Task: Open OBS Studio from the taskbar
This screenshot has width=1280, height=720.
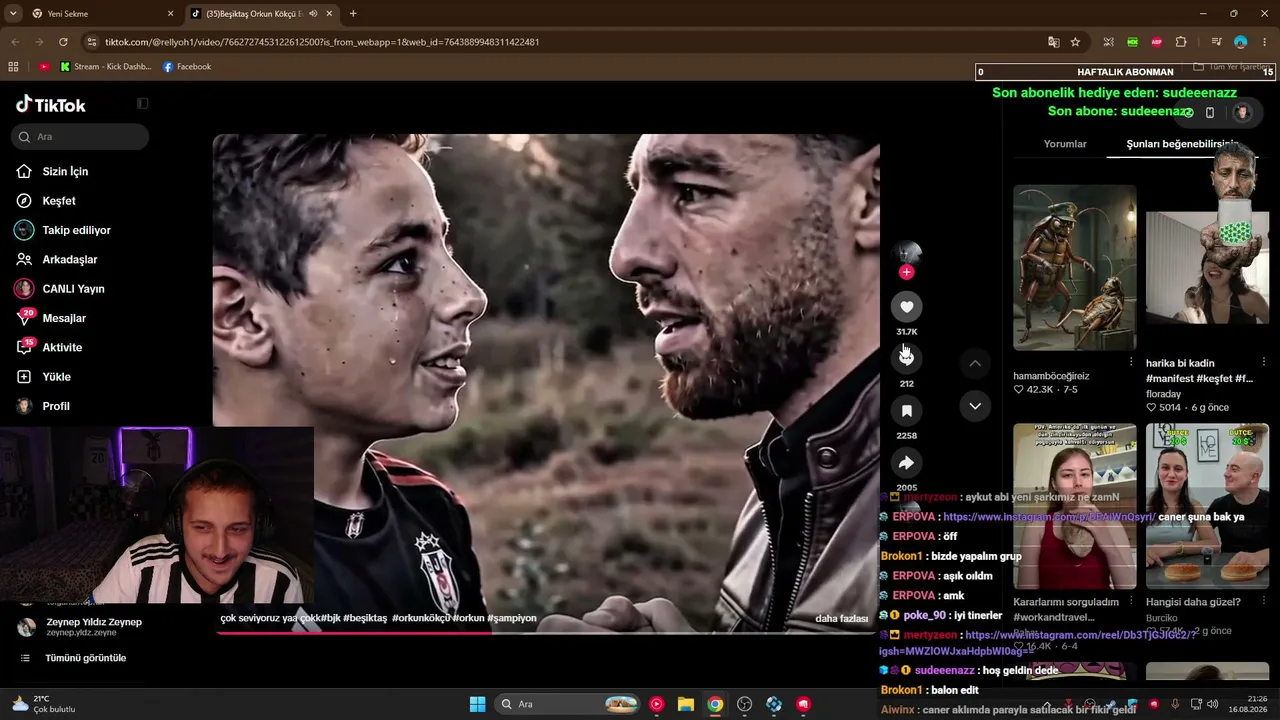Action: pos(744,704)
